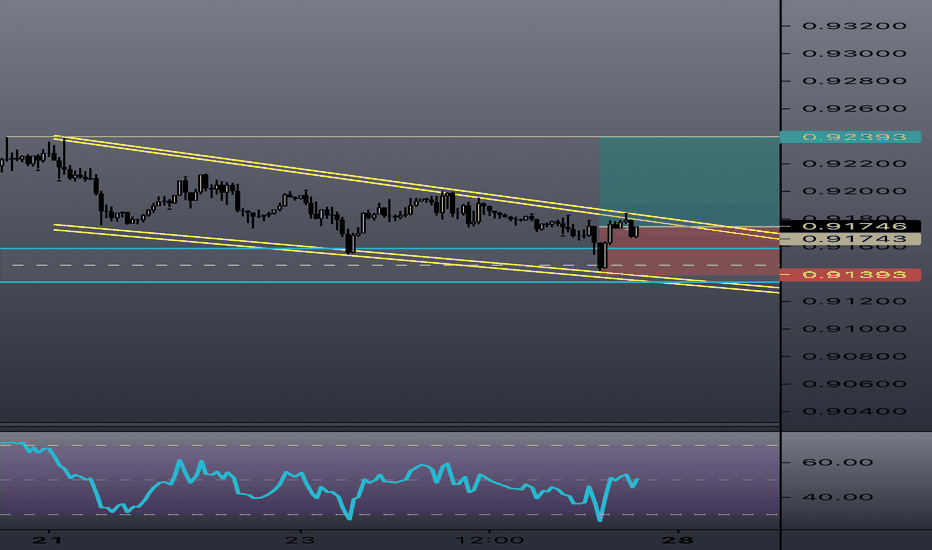Select the red stop-loss zone of long position
The image size is (932, 550).
tap(689, 251)
